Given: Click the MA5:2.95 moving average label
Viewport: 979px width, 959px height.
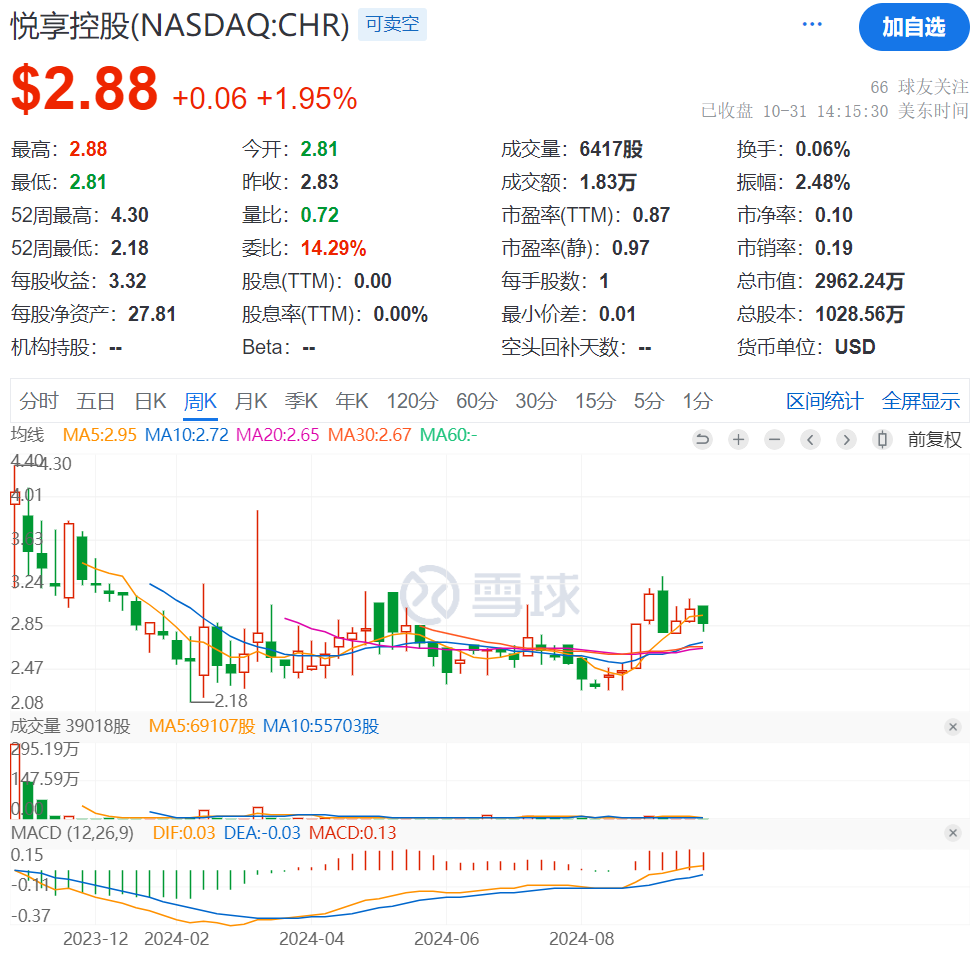Looking at the screenshot, I should [x=99, y=435].
